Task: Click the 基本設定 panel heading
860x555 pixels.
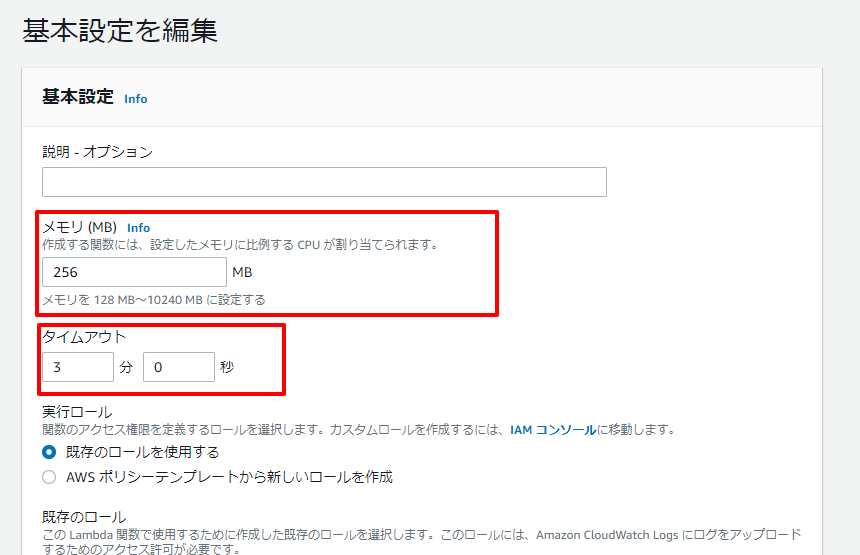Action: (78, 97)
